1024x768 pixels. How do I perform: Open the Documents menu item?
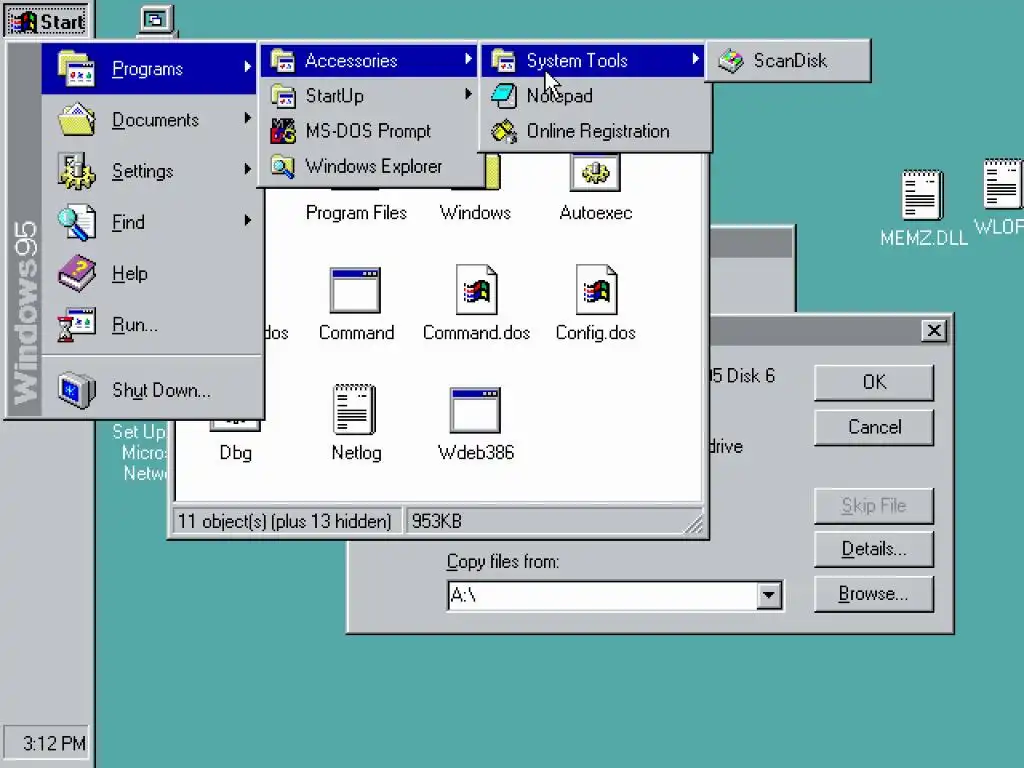[x=151, y=120]
